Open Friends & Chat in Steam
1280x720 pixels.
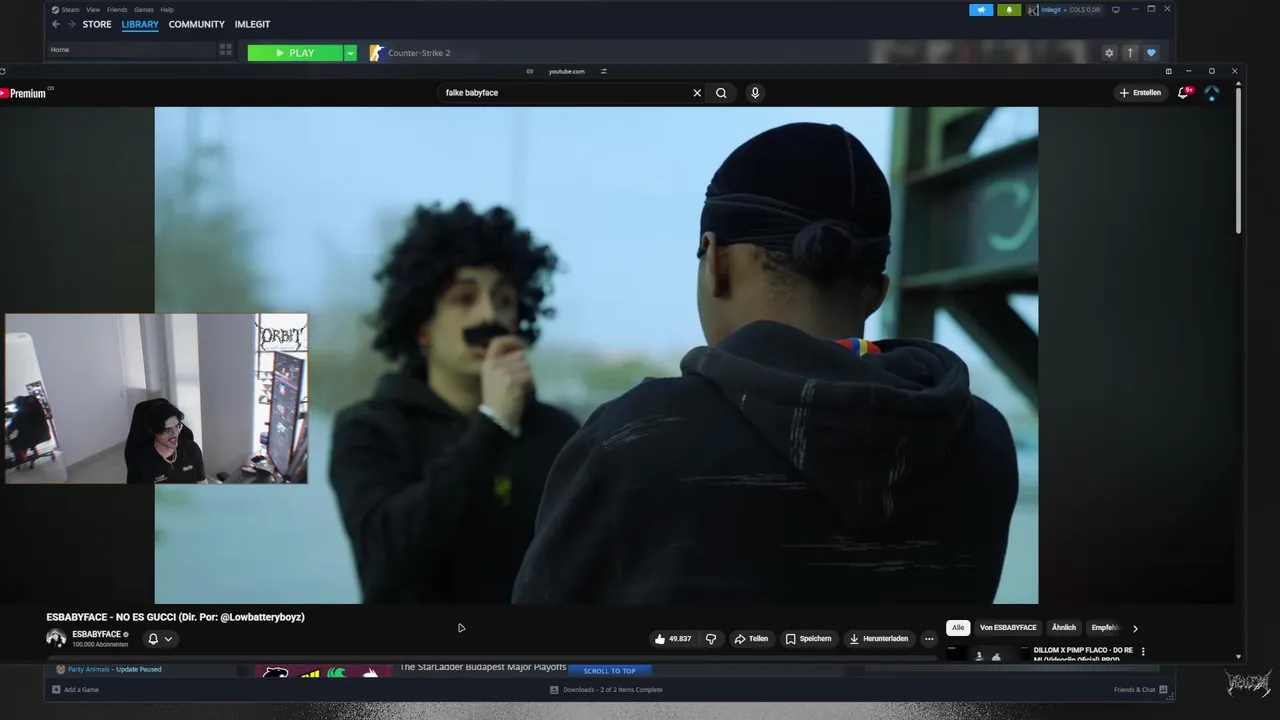click(x=1140, y=690)
